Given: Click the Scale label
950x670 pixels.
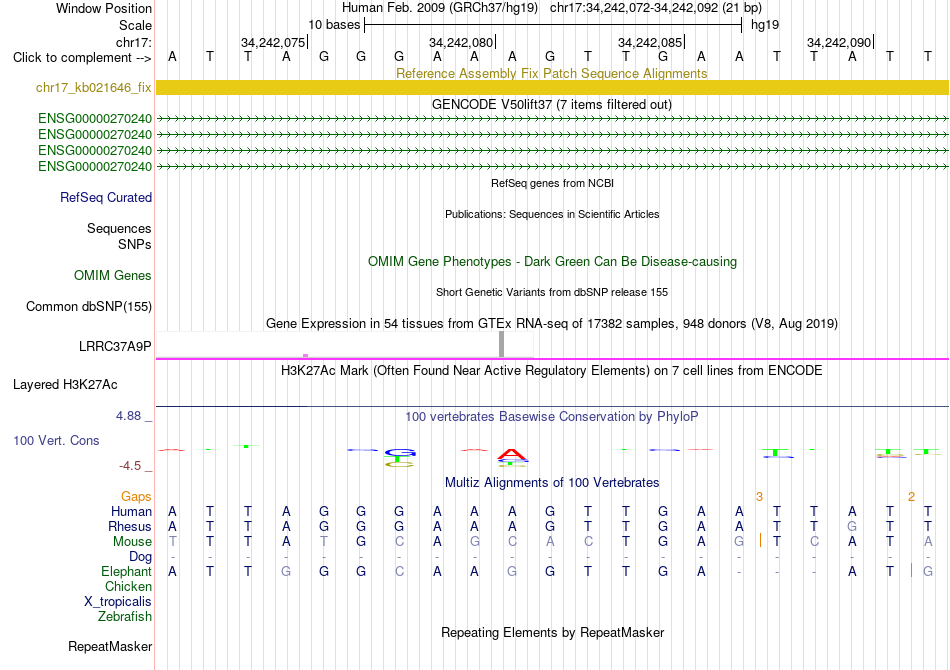Looking at the screenshot, I should (x=136, y=25).
